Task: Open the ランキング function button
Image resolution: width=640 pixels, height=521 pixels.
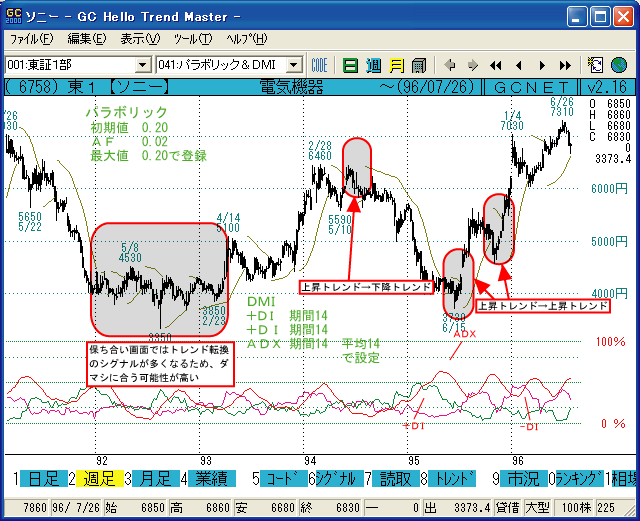Action: tap(580, 479)
